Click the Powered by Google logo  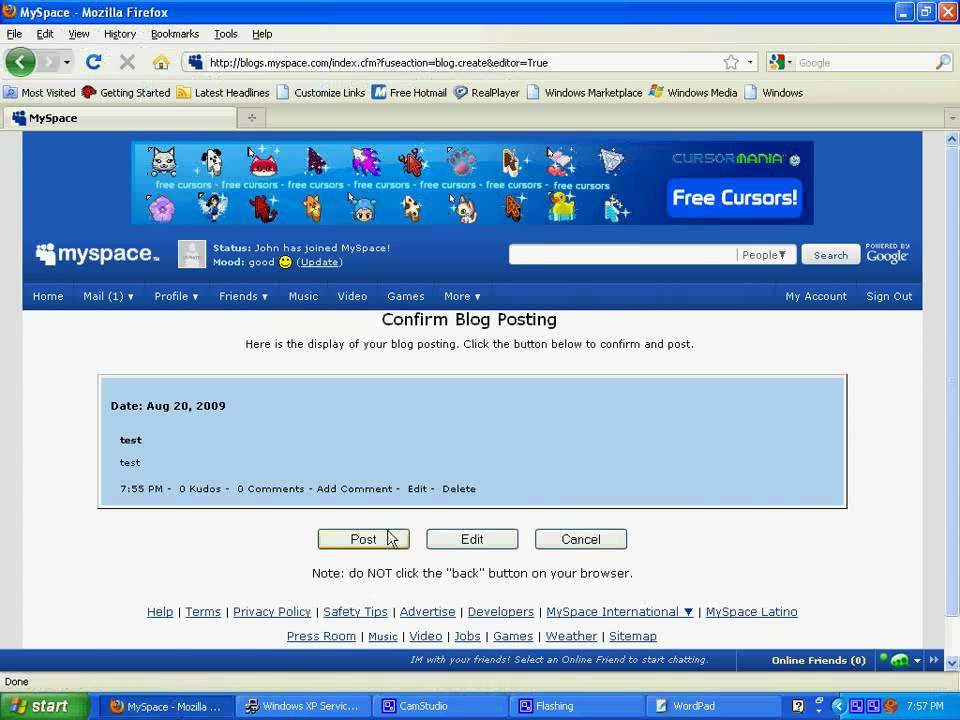pyautogui.click(x=887, y=254)
